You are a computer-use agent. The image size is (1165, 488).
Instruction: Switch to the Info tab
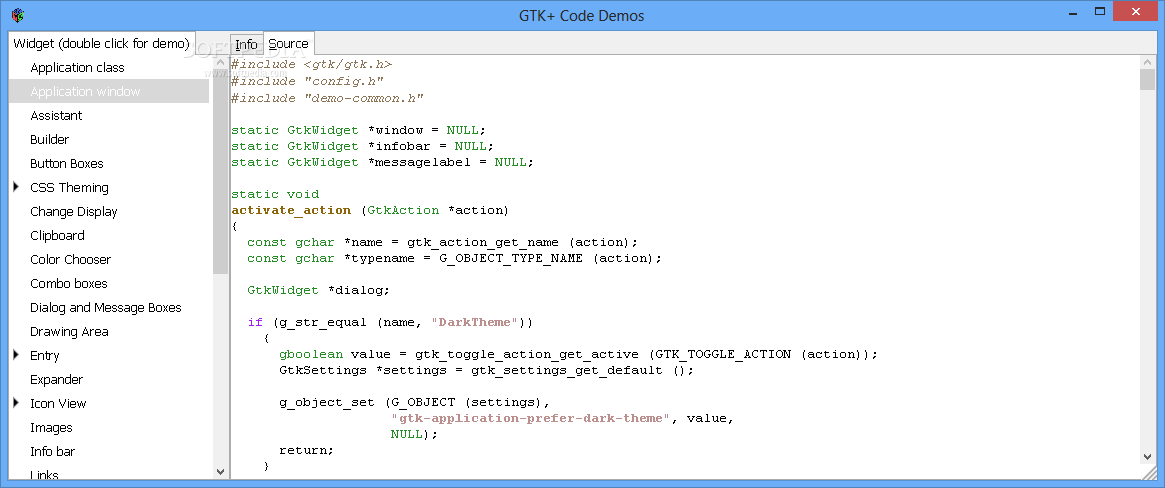tap(246, 44)
